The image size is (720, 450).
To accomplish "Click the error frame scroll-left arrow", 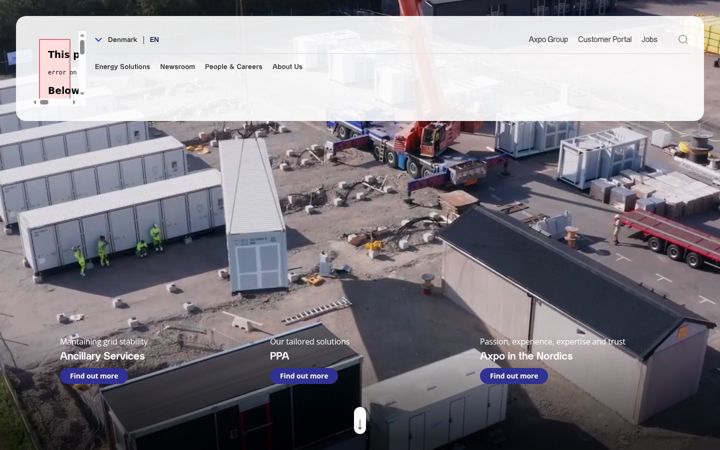I will click(35, 102).
